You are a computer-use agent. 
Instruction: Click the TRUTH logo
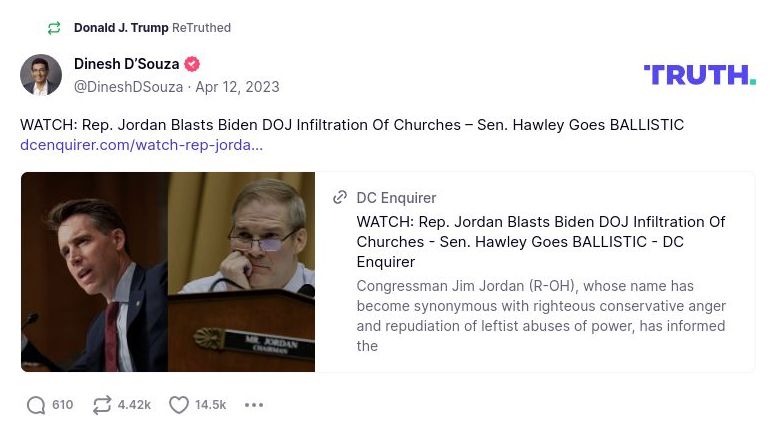tap(699, 75)
